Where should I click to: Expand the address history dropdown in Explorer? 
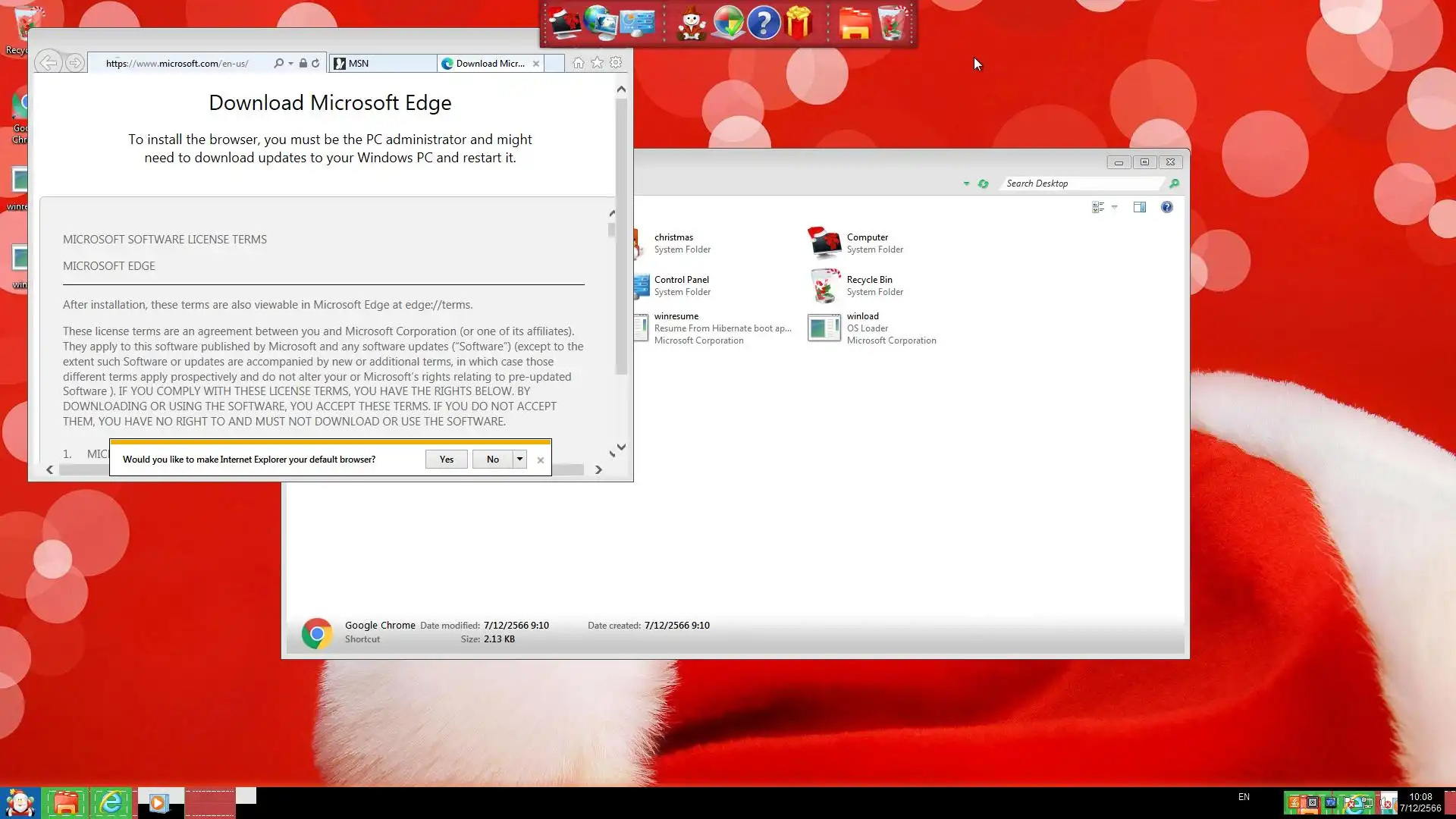point(966,184)
